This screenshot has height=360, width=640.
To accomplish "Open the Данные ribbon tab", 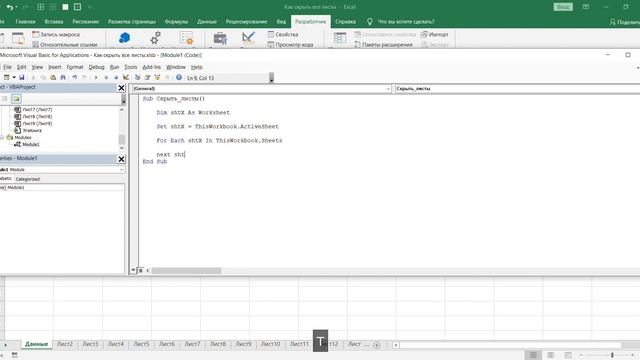I will point(207,22).
